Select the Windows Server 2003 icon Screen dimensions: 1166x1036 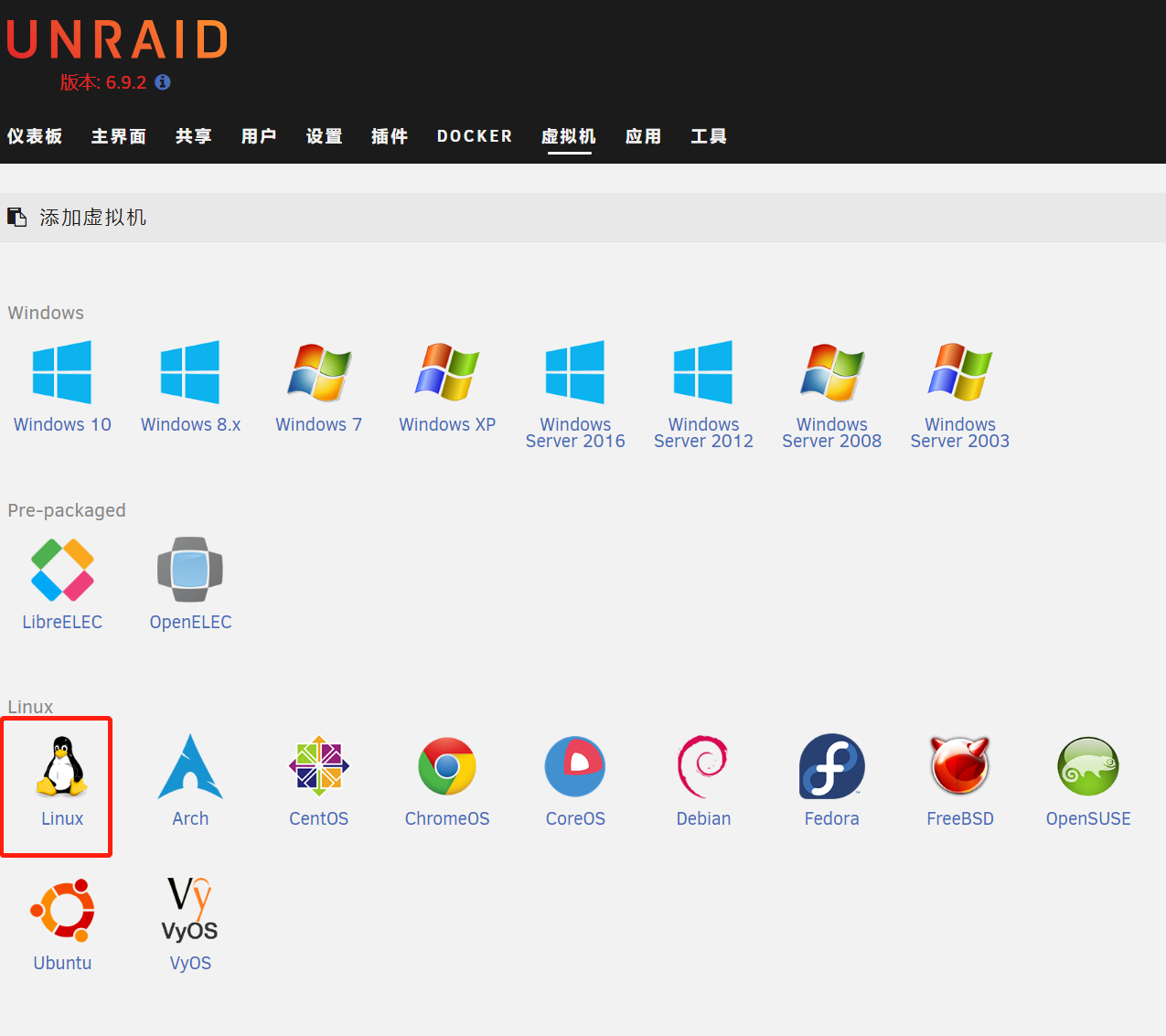click(x=960, y=372)
